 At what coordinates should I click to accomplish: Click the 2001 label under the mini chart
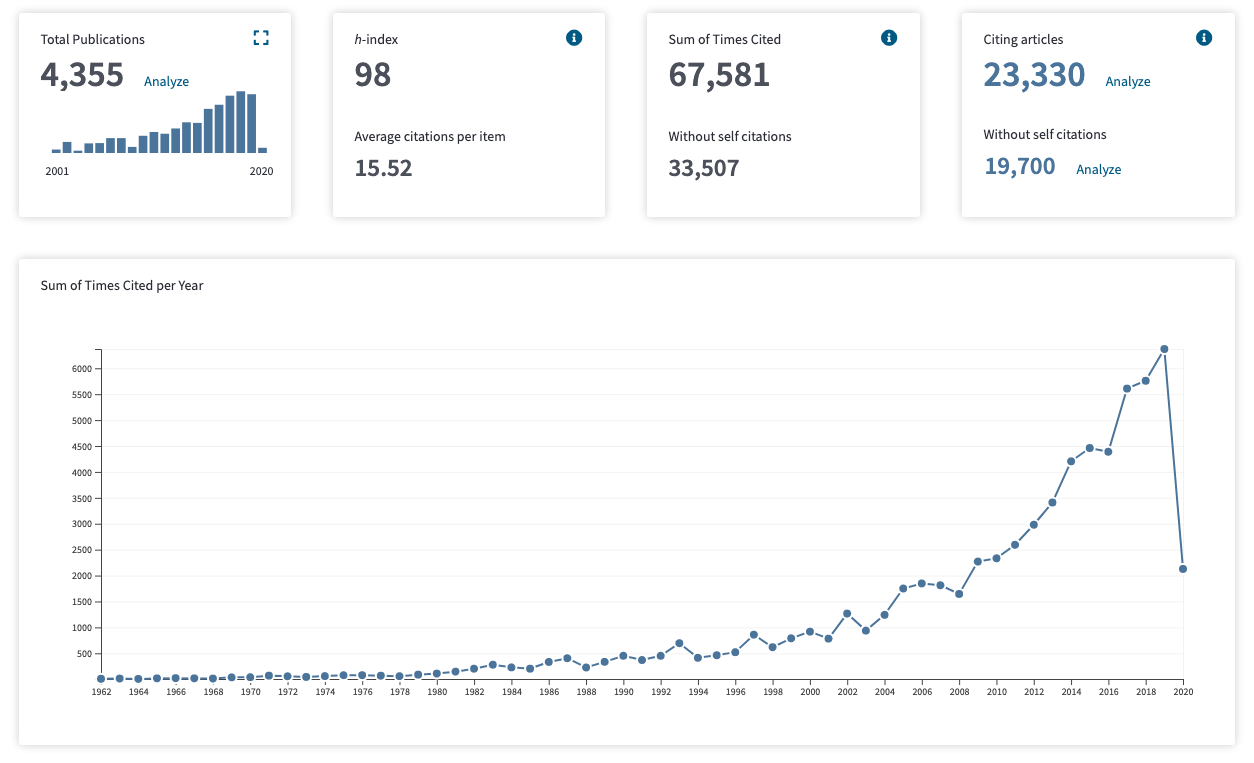tap(57, 171)
